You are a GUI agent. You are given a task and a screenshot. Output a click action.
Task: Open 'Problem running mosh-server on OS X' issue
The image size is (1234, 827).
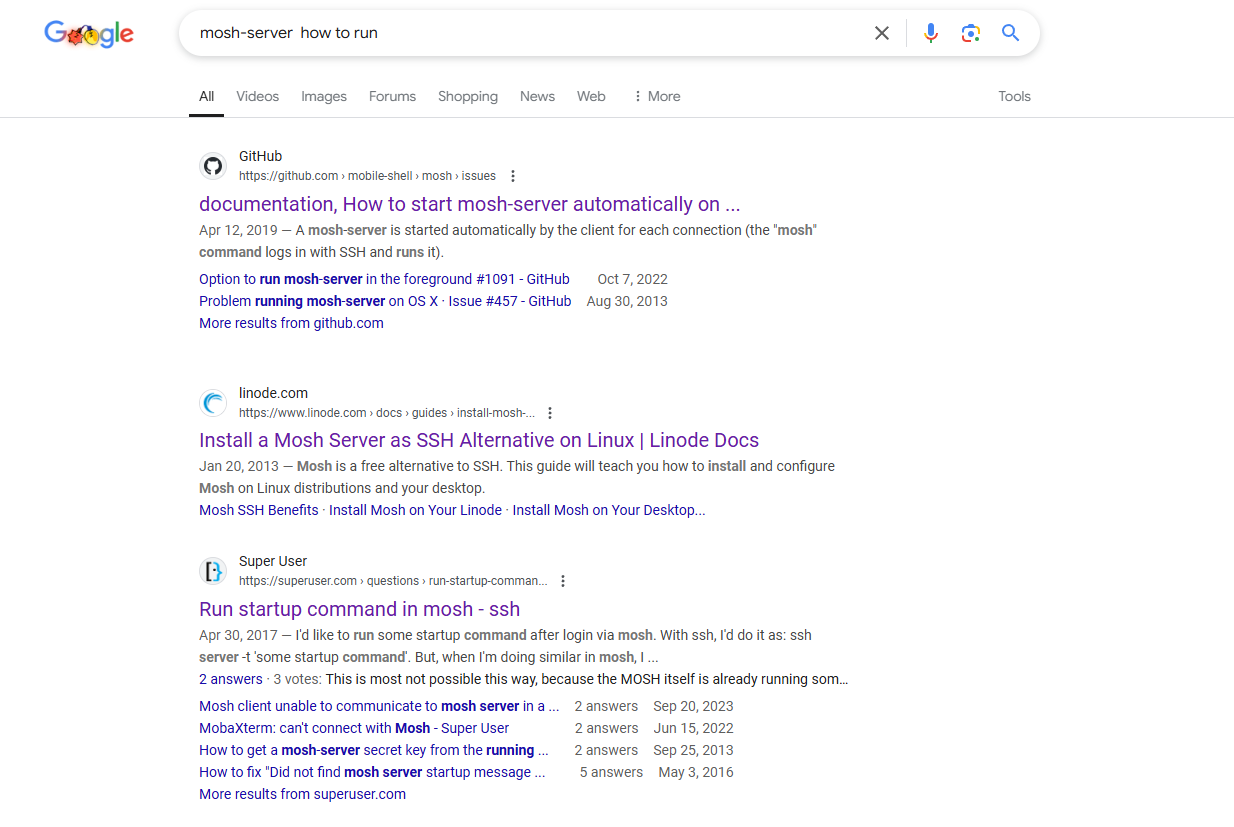(x=385, y=301)
